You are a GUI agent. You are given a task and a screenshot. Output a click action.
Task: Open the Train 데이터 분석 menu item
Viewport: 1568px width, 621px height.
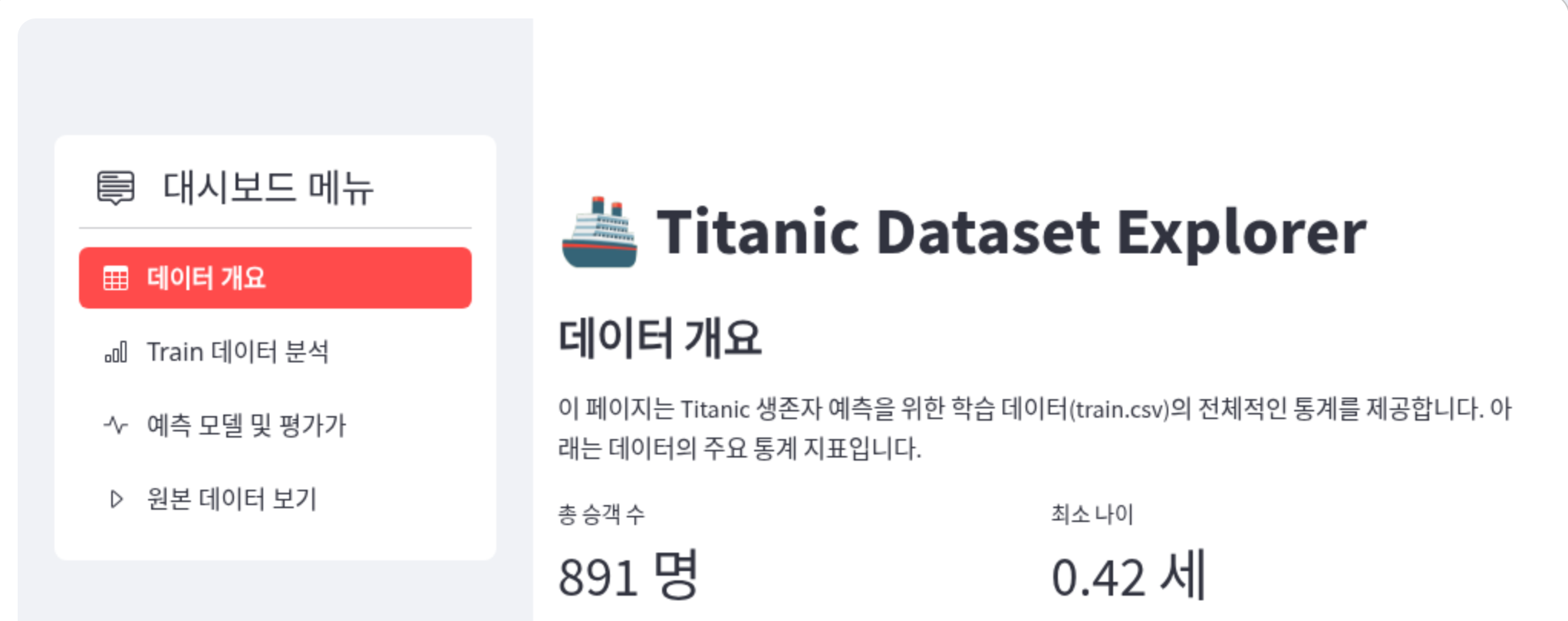238,352
